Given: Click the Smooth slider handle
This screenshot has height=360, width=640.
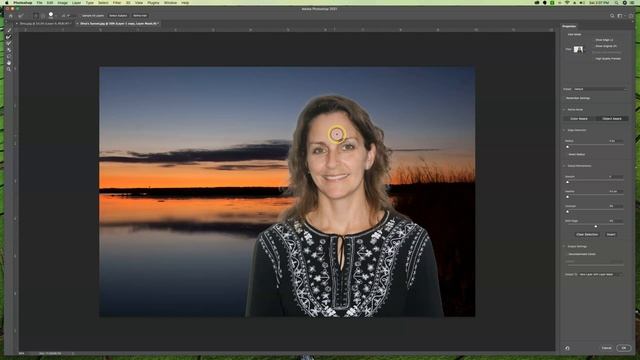Looking at the screenshot, I should (567, 182).
